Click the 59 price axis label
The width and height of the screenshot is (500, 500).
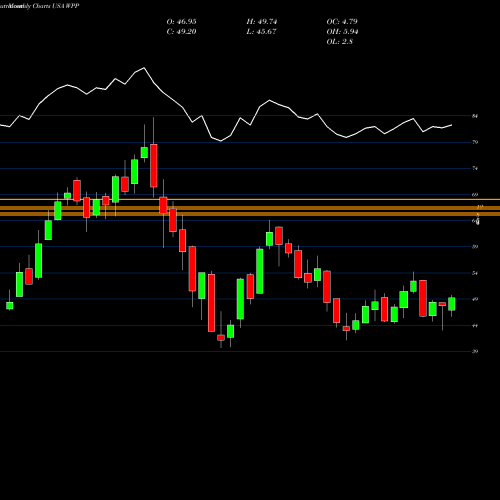click(x=475, y=247)
